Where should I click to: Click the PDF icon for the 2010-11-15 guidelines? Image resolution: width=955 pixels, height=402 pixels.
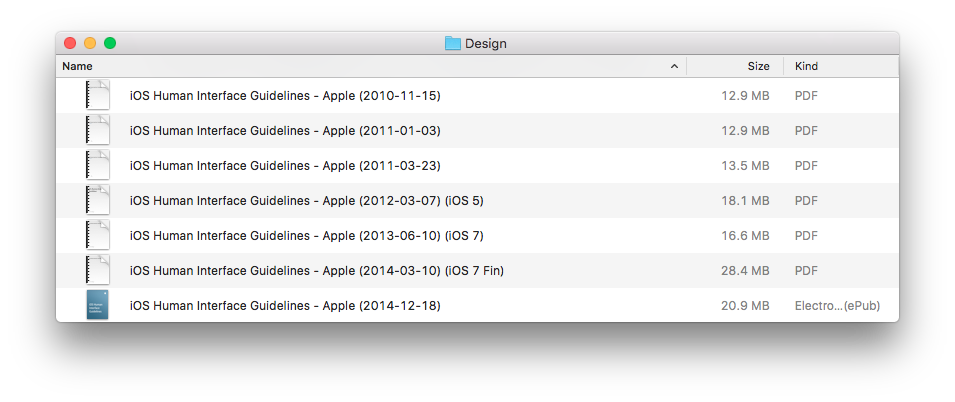[97, 96]
